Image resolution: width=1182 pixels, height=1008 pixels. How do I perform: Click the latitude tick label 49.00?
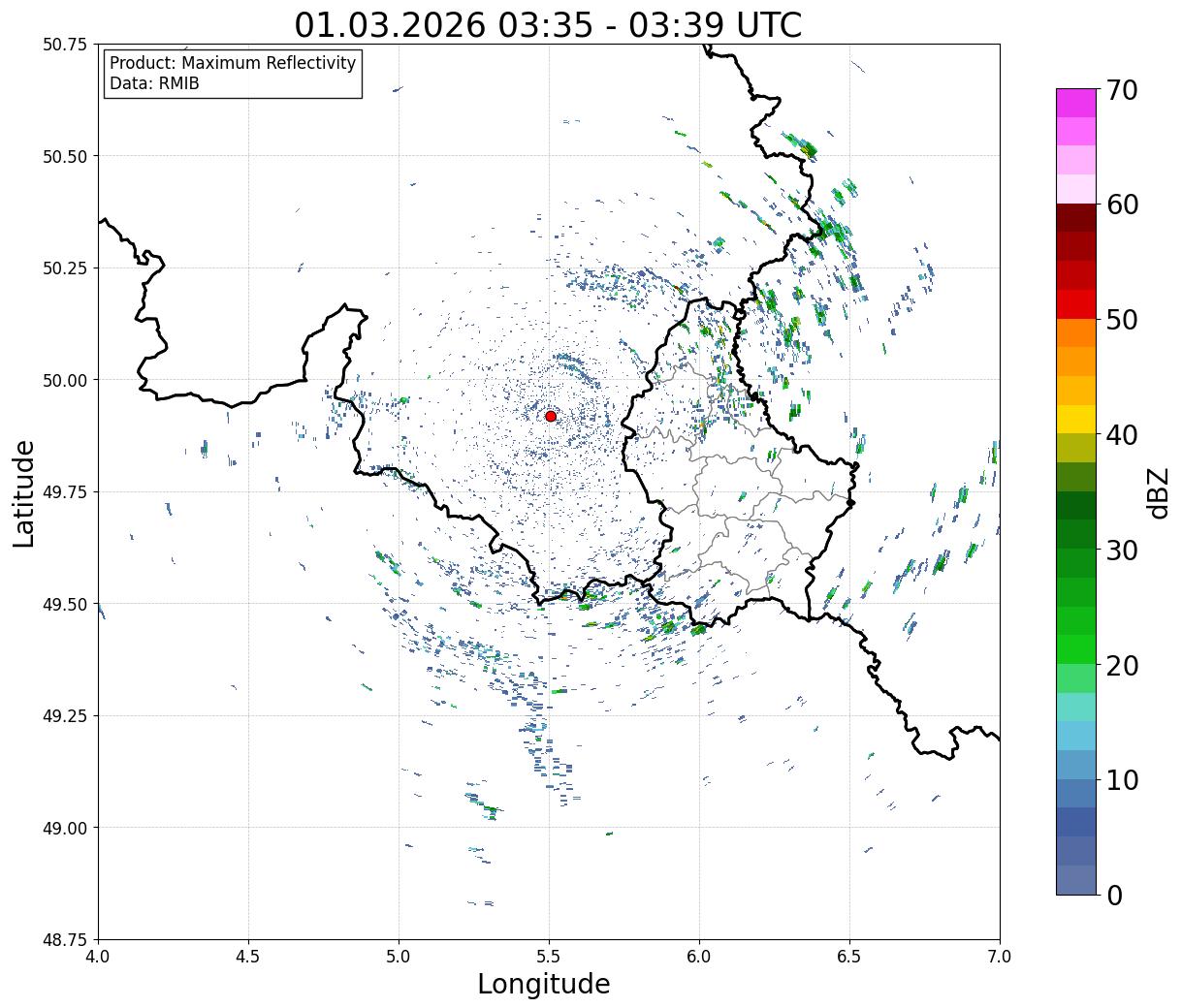pos(65,828)
